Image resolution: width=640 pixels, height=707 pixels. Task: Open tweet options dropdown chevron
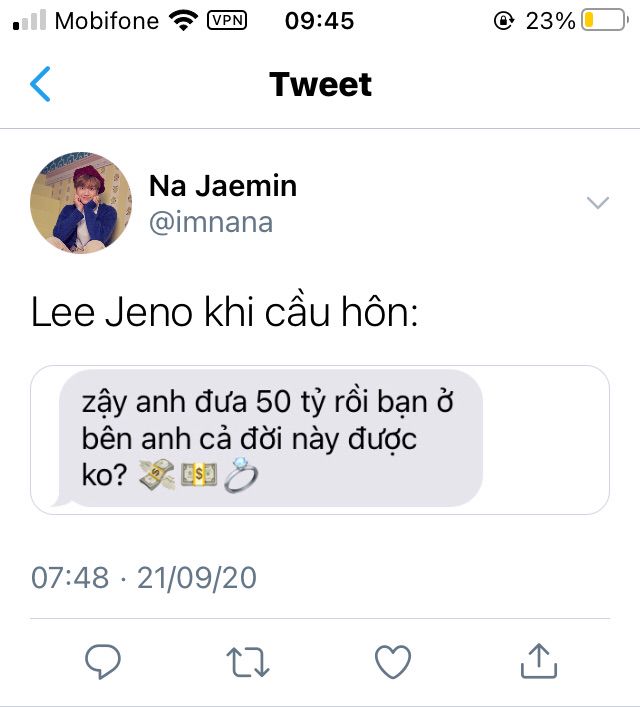pos(598,204)
